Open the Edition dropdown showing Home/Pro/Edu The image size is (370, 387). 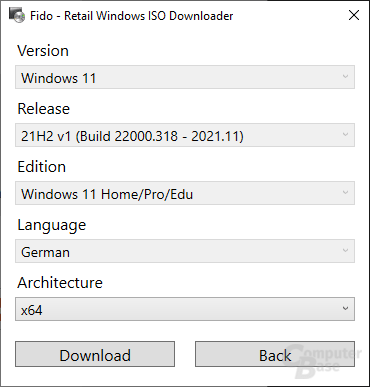click(185, 193)
